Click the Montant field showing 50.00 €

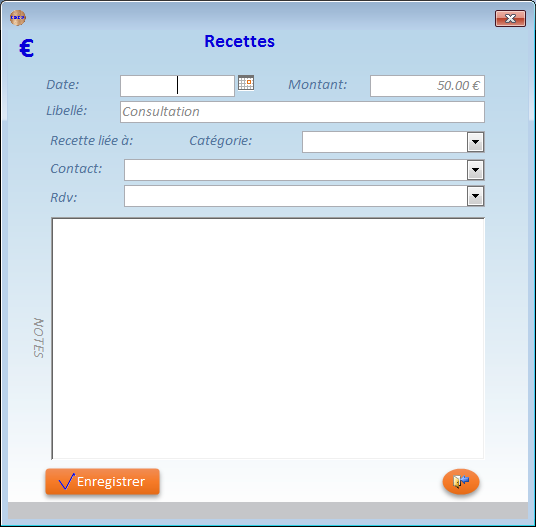tap(427, 86)
